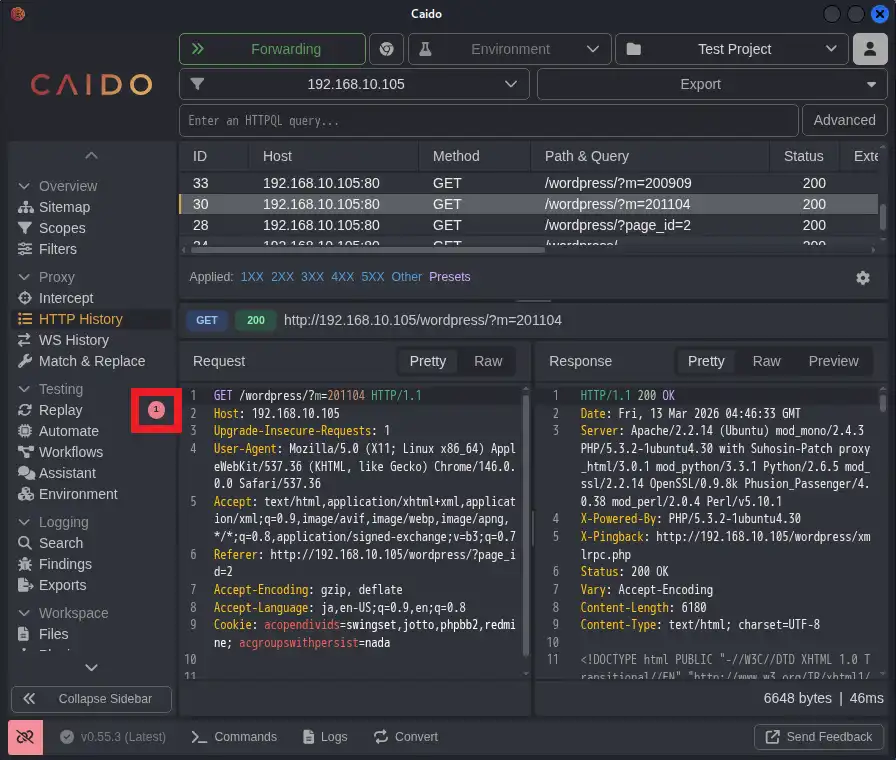The height and width of the screenshot is (760, 896).
Task: Toggle the 2XX status filter
Action: [x=282, y=277]
